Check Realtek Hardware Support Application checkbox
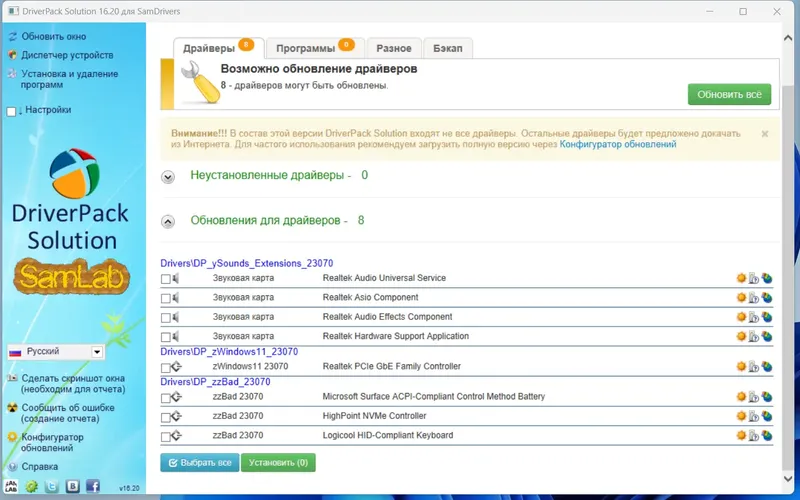 [165, 337]
